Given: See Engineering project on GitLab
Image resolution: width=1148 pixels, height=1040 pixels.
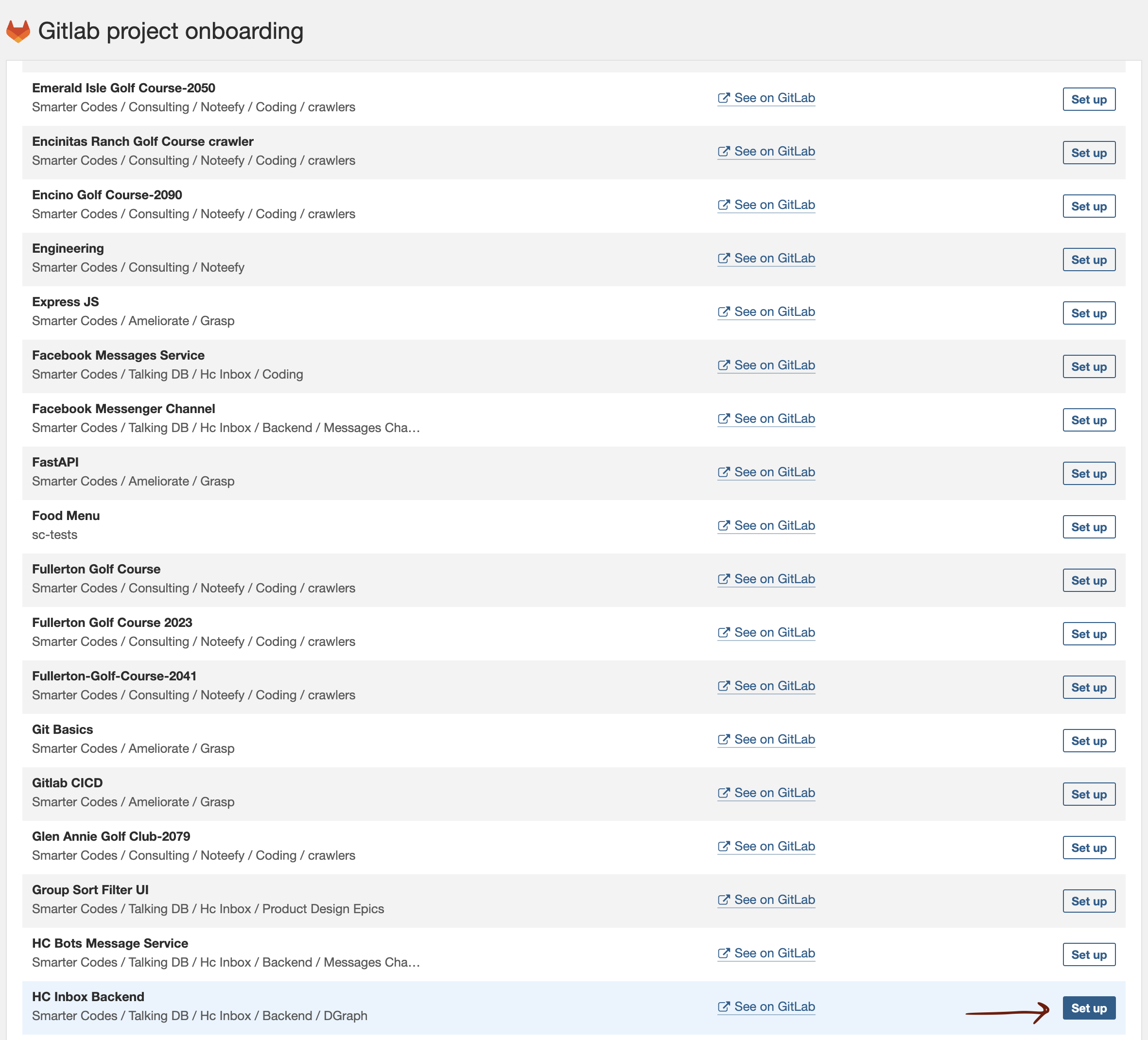Looking at the screenshot, I should point(766,259).
